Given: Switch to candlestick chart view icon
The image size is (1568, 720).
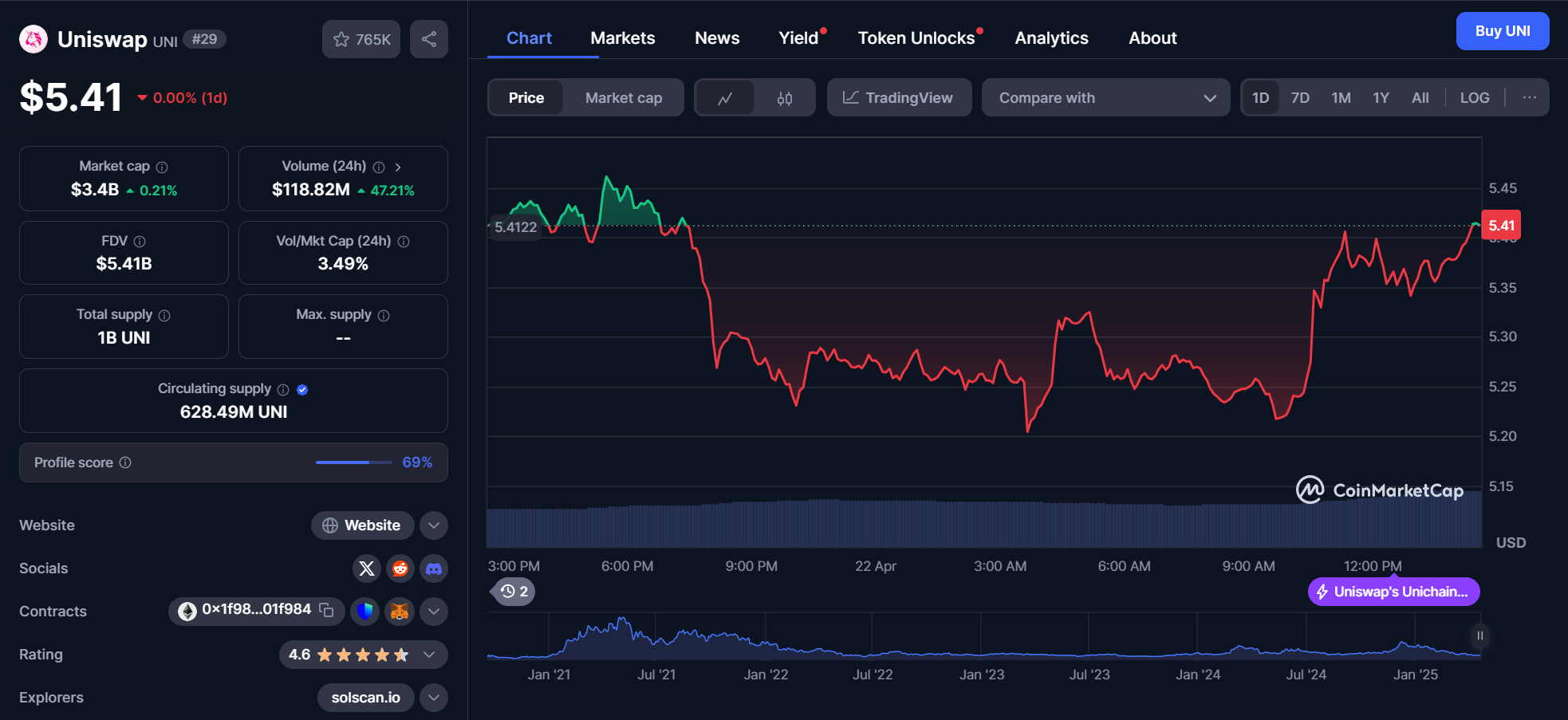Looking at the screenshot, I should tap(785, 98).
